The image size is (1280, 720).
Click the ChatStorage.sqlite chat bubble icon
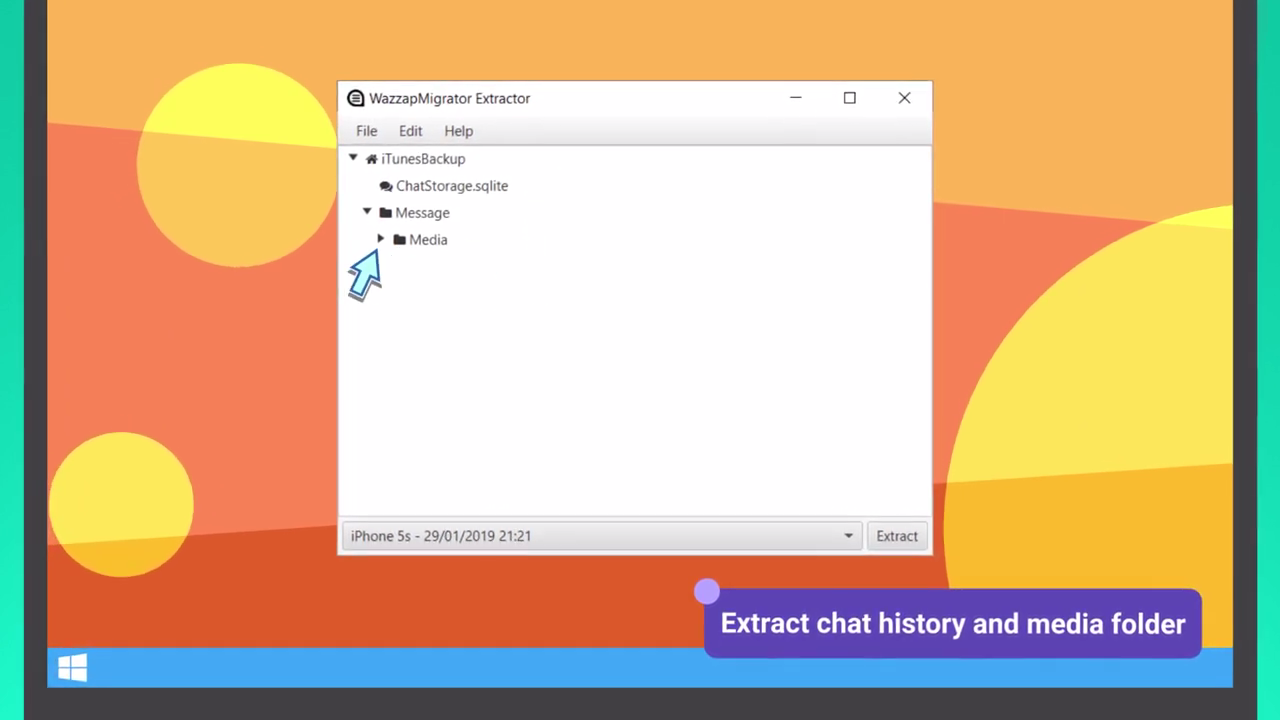pyautogui.click(x=386, y=186)
